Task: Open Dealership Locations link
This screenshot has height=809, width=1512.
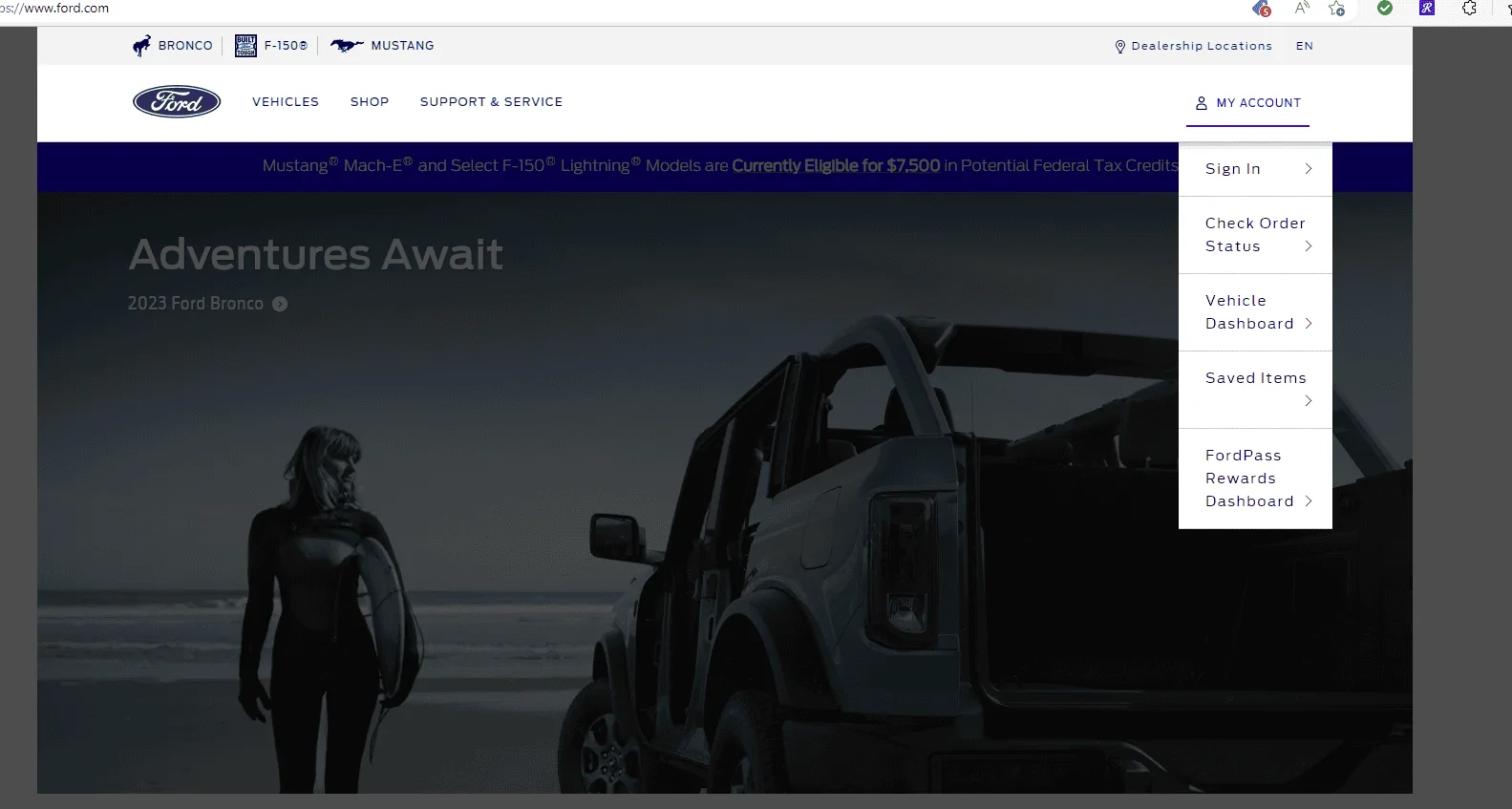Action: tap(1194, 46)
